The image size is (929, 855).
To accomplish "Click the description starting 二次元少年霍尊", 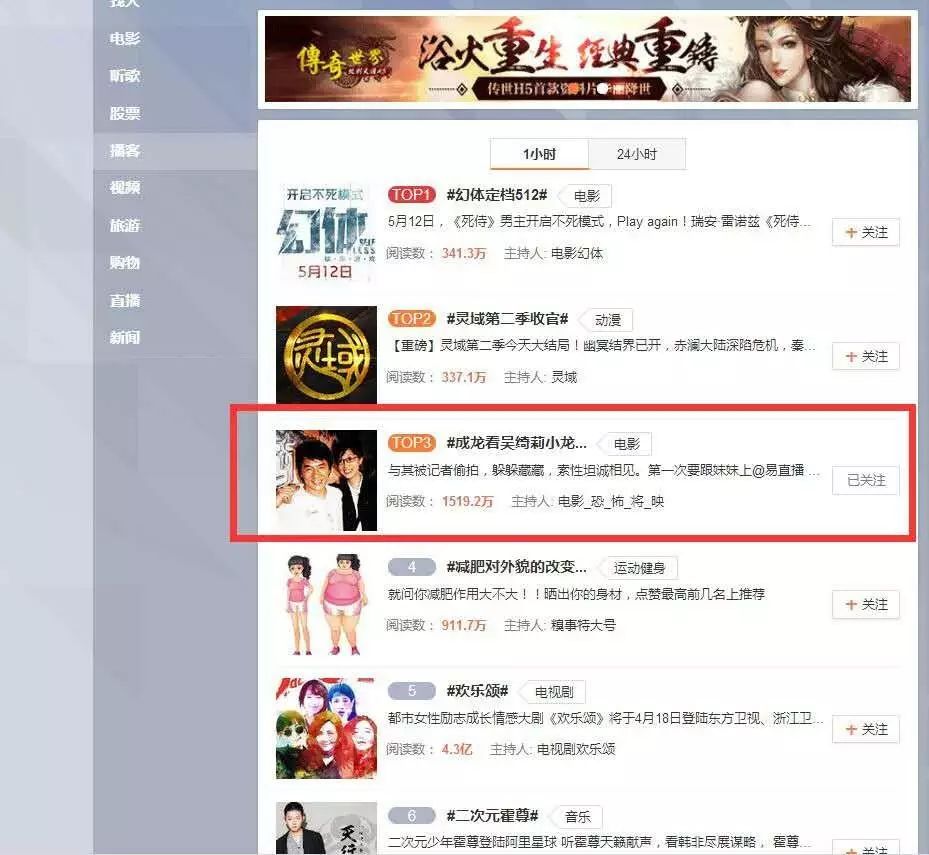I will (x=601, y=842).
